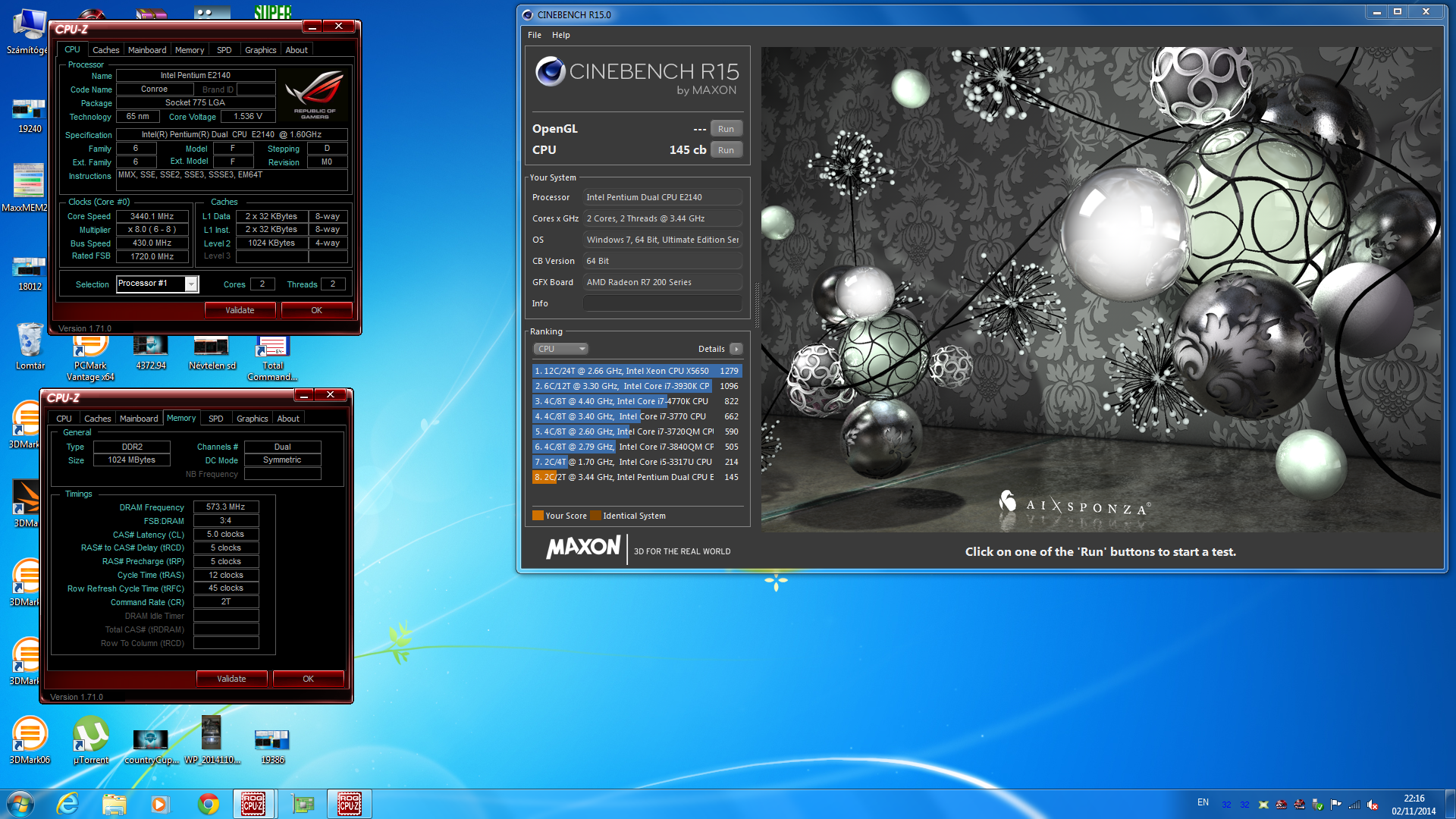The width and height of the screenshot is (1456, 819).
Task: Open the CPU ranking type dropdown
Action: coord(561,349)
